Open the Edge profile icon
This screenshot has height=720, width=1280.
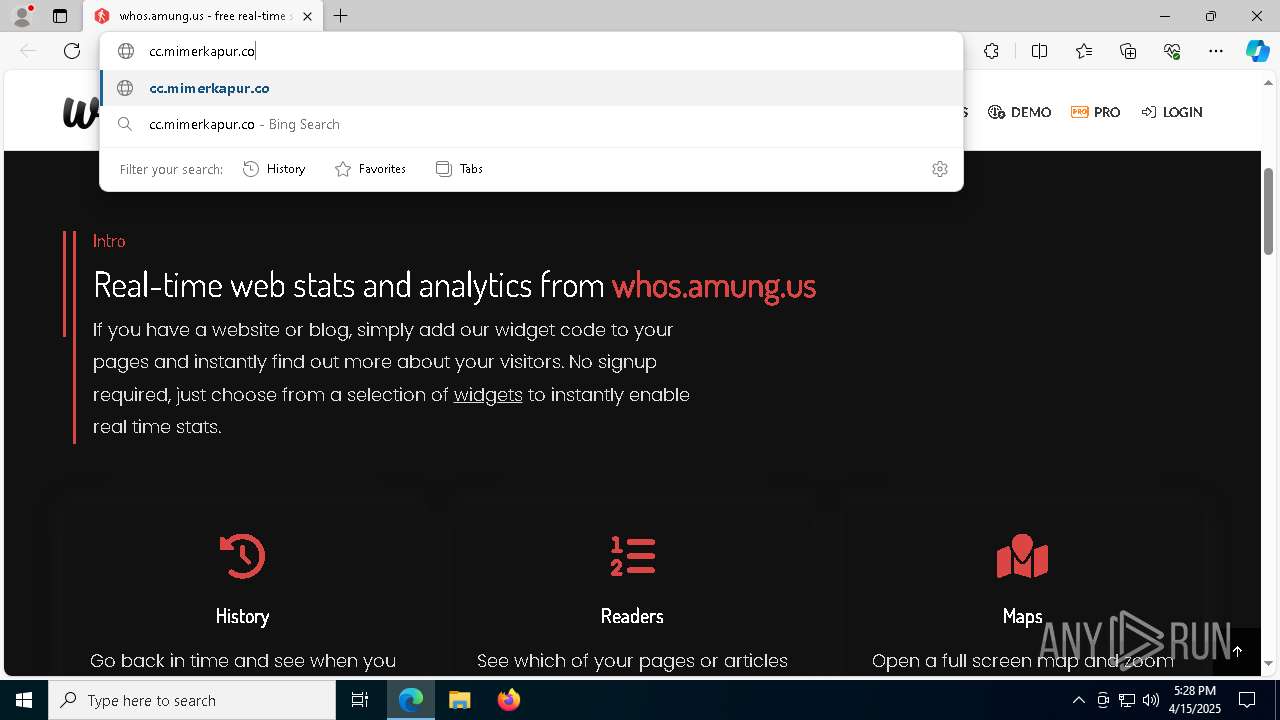22,16
